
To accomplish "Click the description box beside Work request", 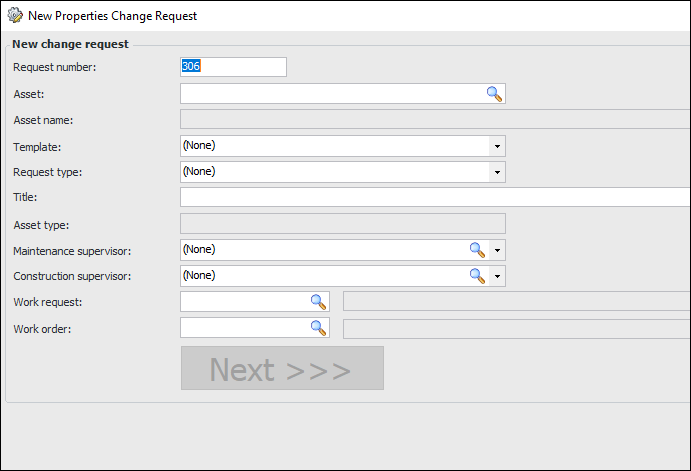I will point(516,302).
